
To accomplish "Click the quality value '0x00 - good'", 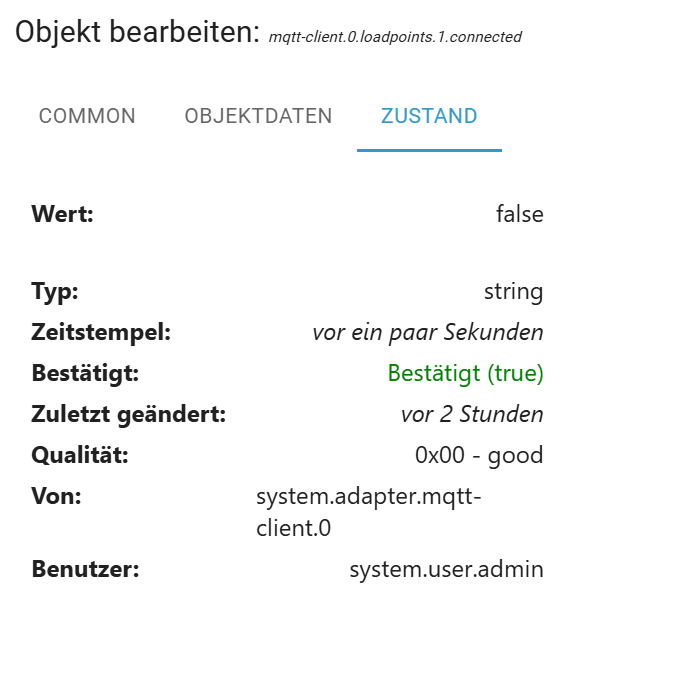I will (x=479, y=456).
